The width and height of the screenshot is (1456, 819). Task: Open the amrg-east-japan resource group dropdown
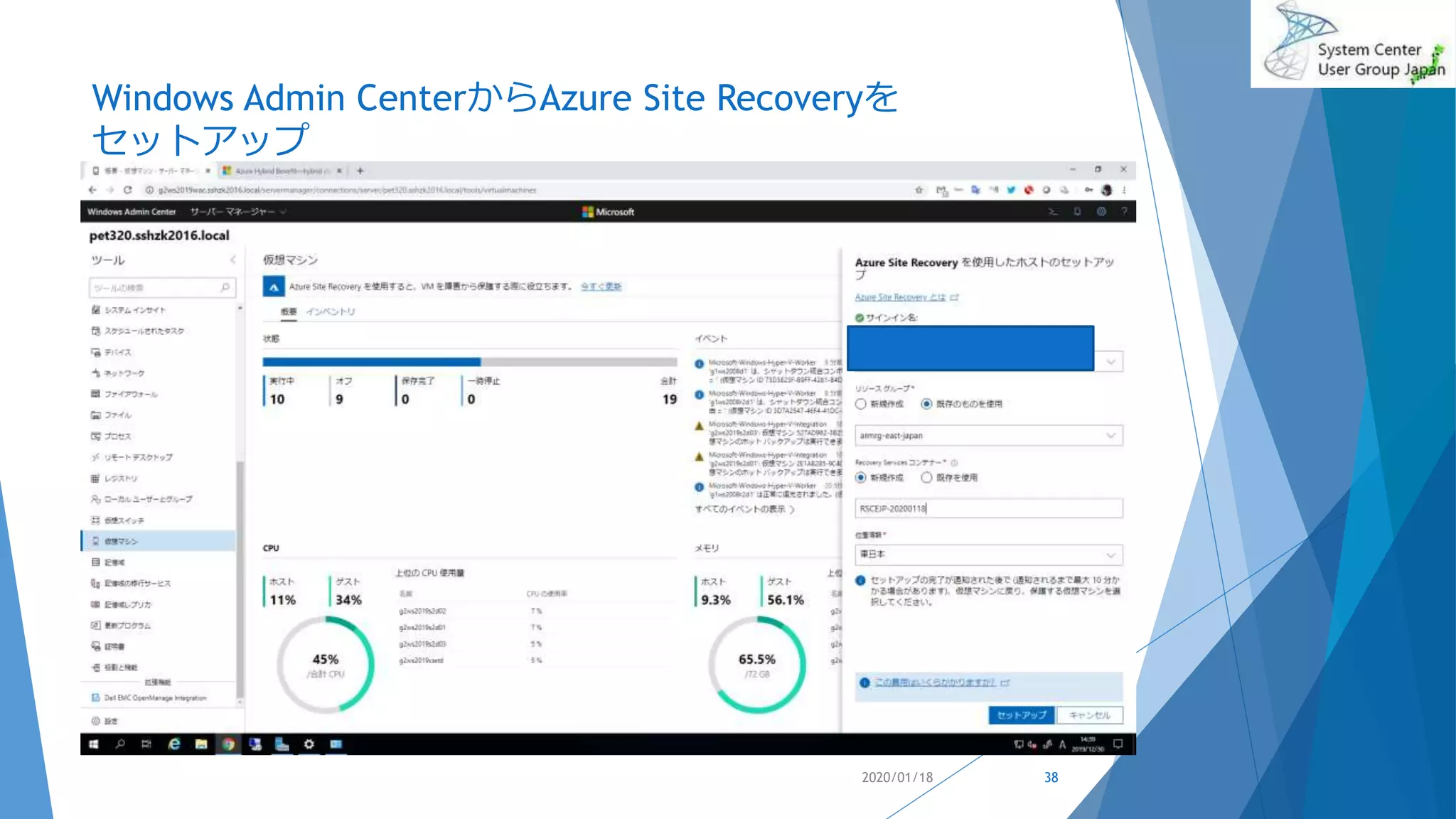989,436
